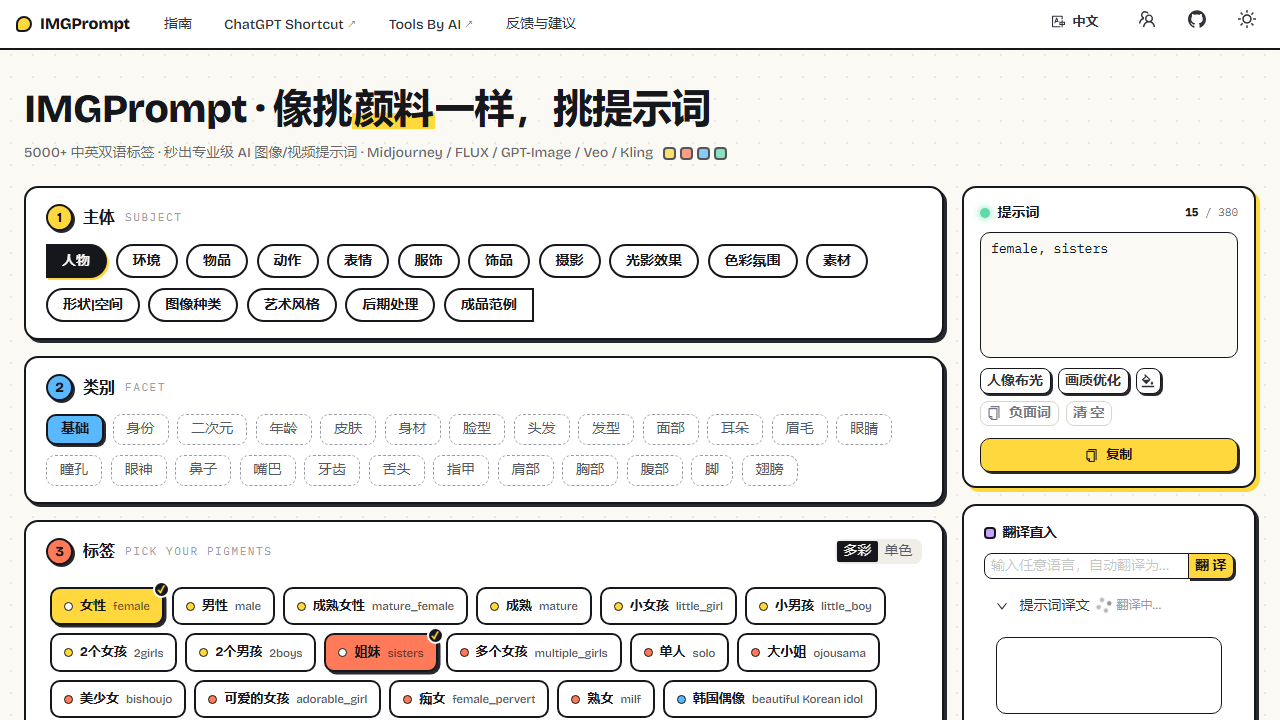
Task: Open the 成品范例 button
Action: pyautogui.click(x=489, y=305)
